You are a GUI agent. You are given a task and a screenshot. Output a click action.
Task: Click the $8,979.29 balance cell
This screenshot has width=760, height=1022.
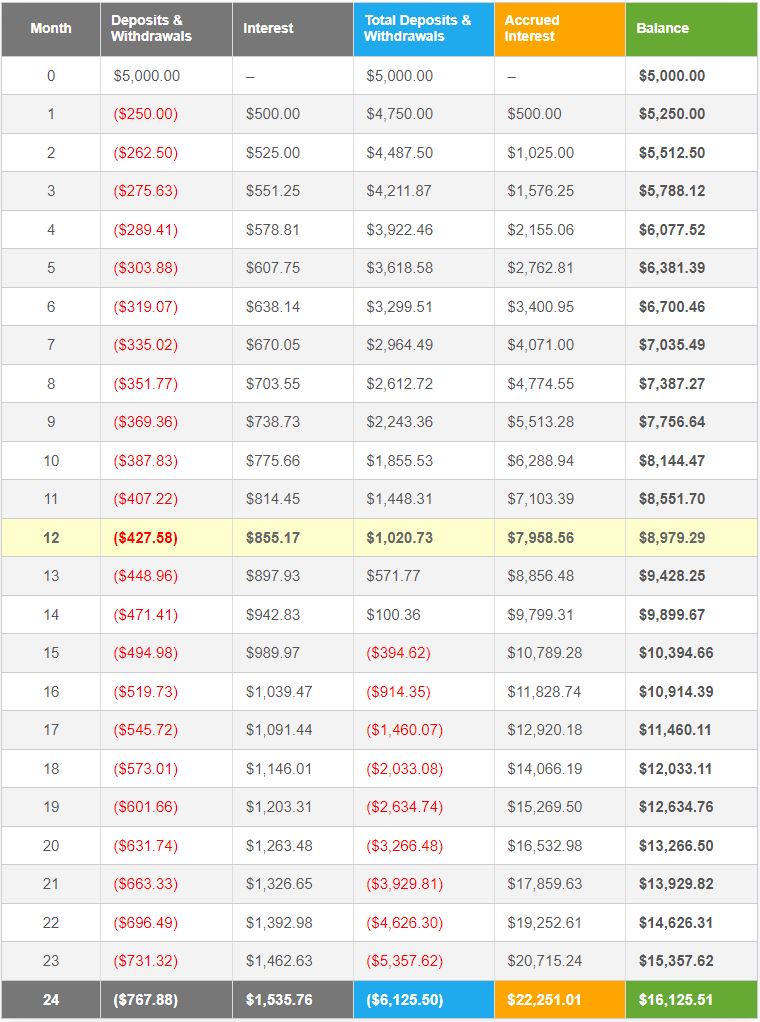(x=672, y=537)
